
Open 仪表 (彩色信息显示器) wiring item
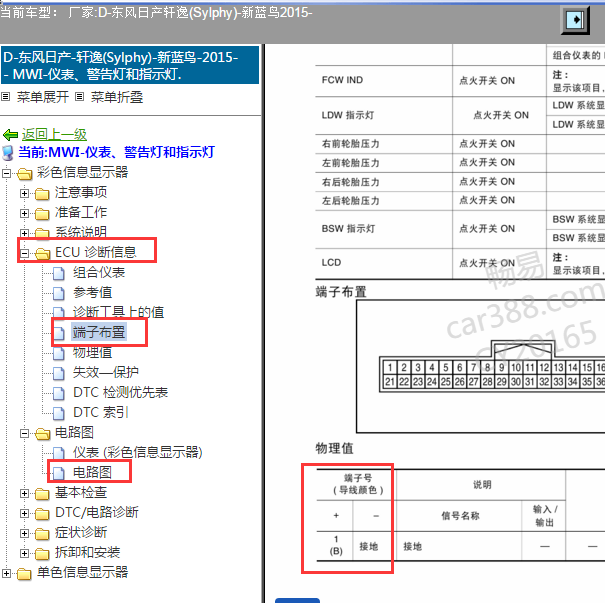[137, 452]
